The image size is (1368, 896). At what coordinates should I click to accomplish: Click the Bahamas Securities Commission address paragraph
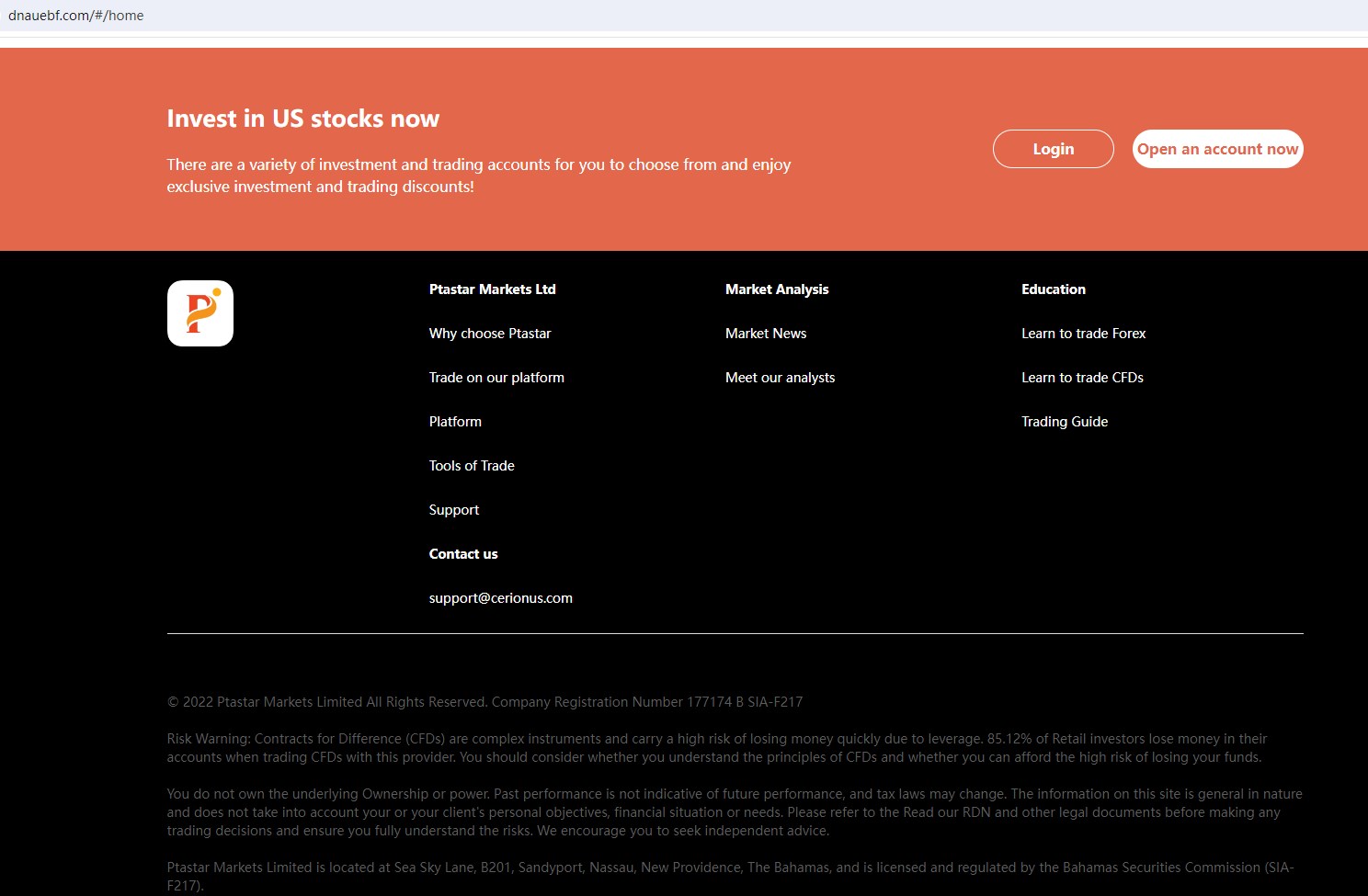point(731,877)
